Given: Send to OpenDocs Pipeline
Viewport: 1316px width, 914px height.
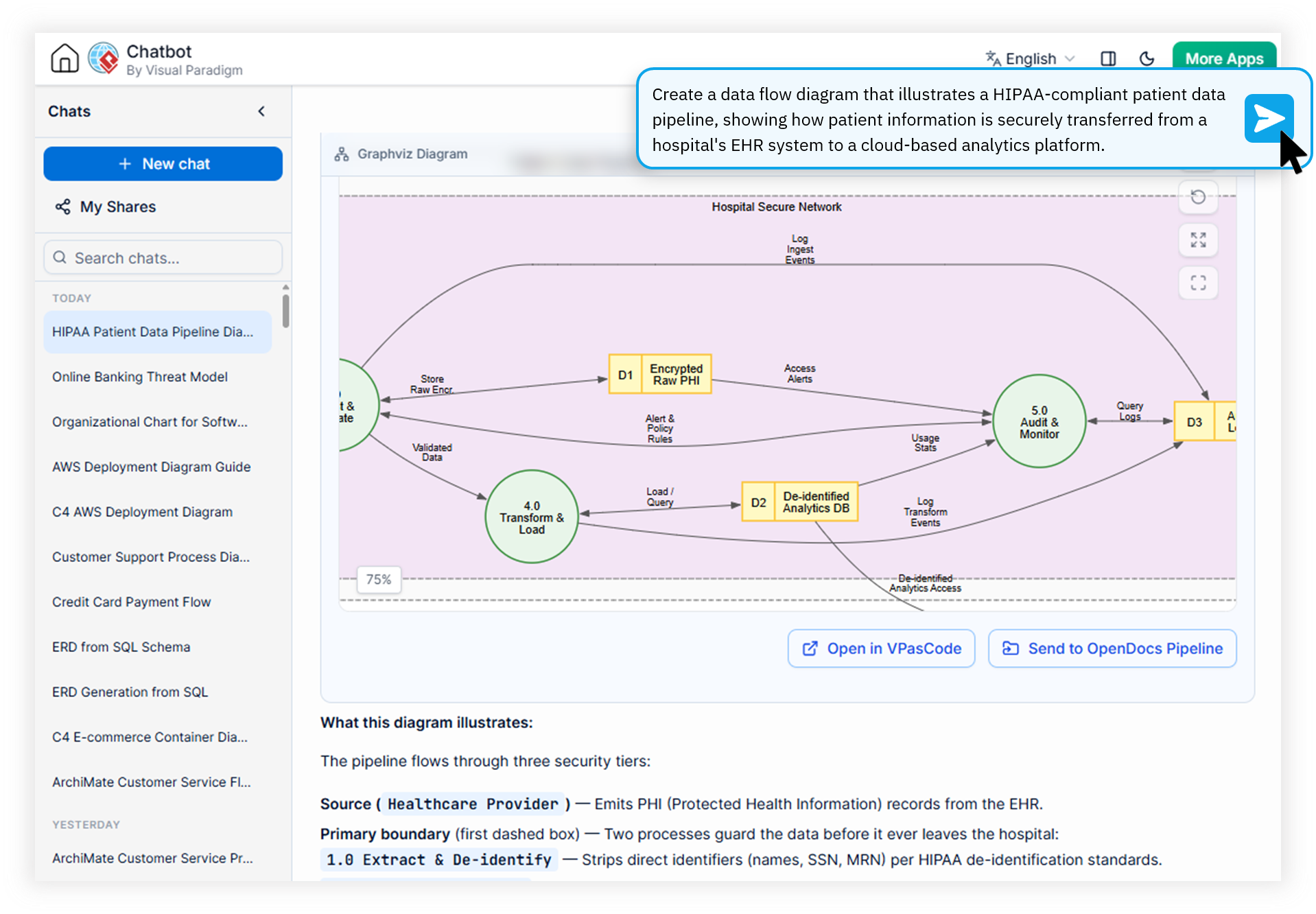Looking at the screenshot, I should point(1112,648).
